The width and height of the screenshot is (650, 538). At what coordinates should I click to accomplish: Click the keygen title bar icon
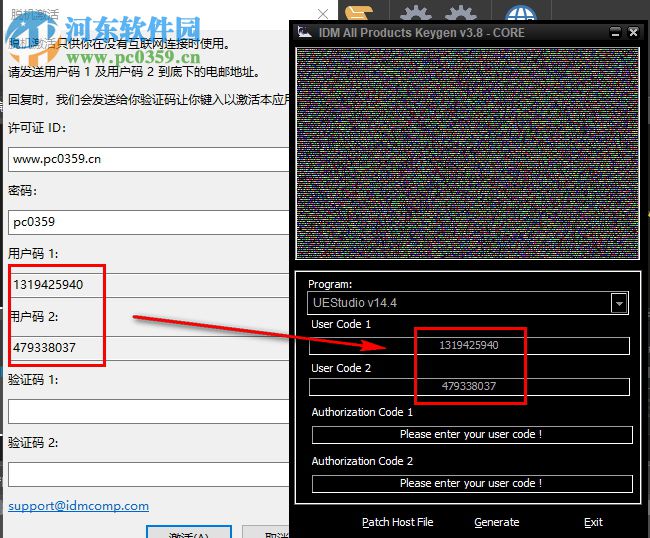pos(305,32)
